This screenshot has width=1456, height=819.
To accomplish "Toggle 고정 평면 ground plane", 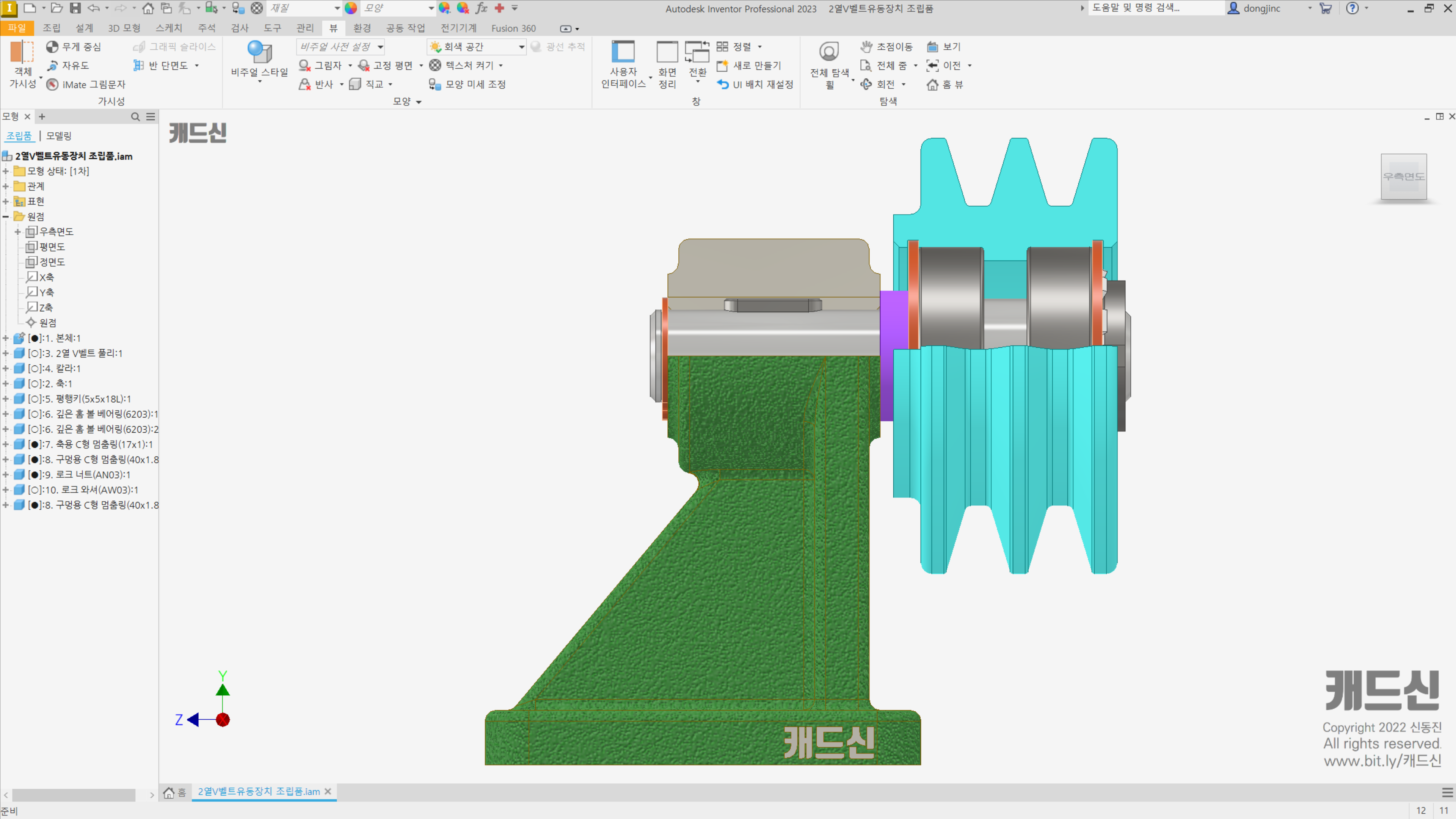I will tap(386, 66).
